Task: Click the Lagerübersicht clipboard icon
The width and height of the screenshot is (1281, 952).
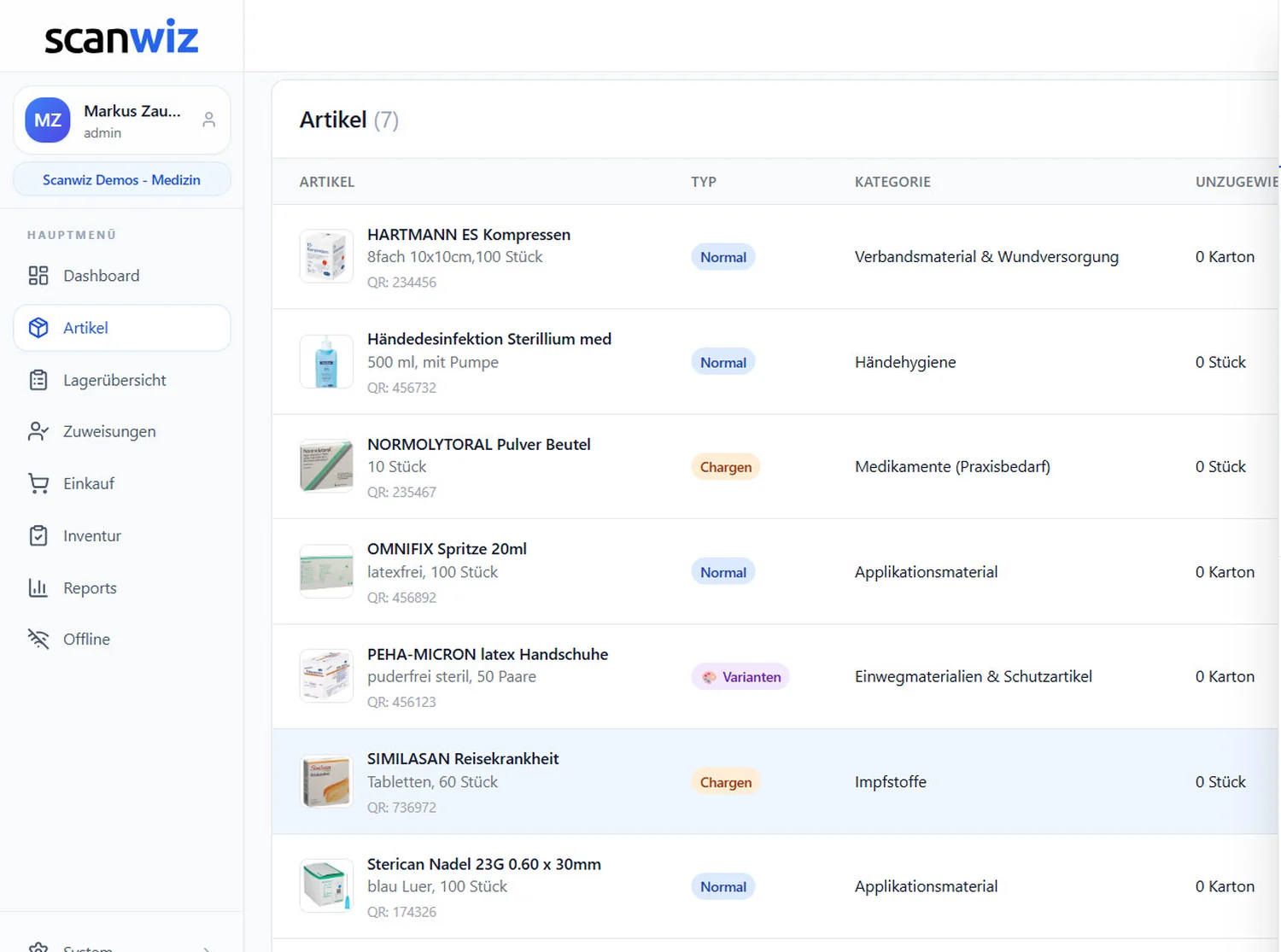Action: point(38,380)
